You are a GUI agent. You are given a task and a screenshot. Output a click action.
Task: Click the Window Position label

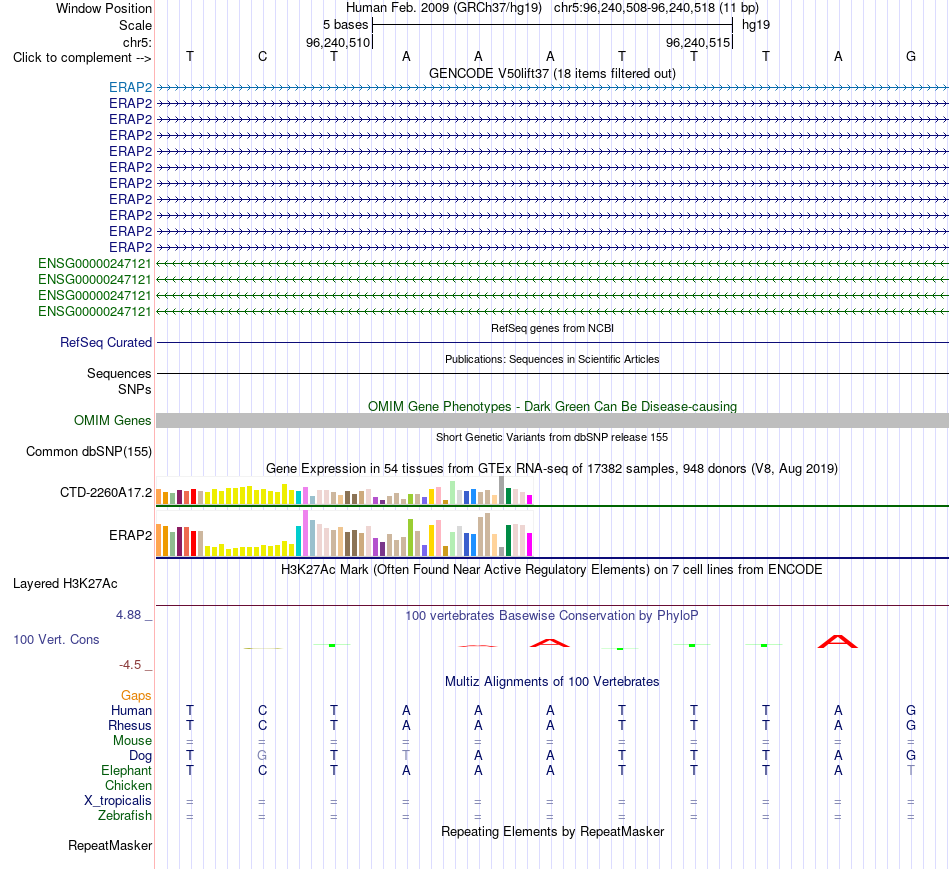[x=104, y=8]
